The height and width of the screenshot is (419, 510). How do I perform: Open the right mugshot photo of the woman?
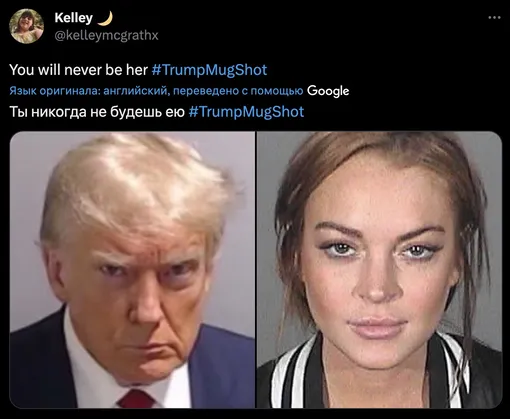click(379, 270)
